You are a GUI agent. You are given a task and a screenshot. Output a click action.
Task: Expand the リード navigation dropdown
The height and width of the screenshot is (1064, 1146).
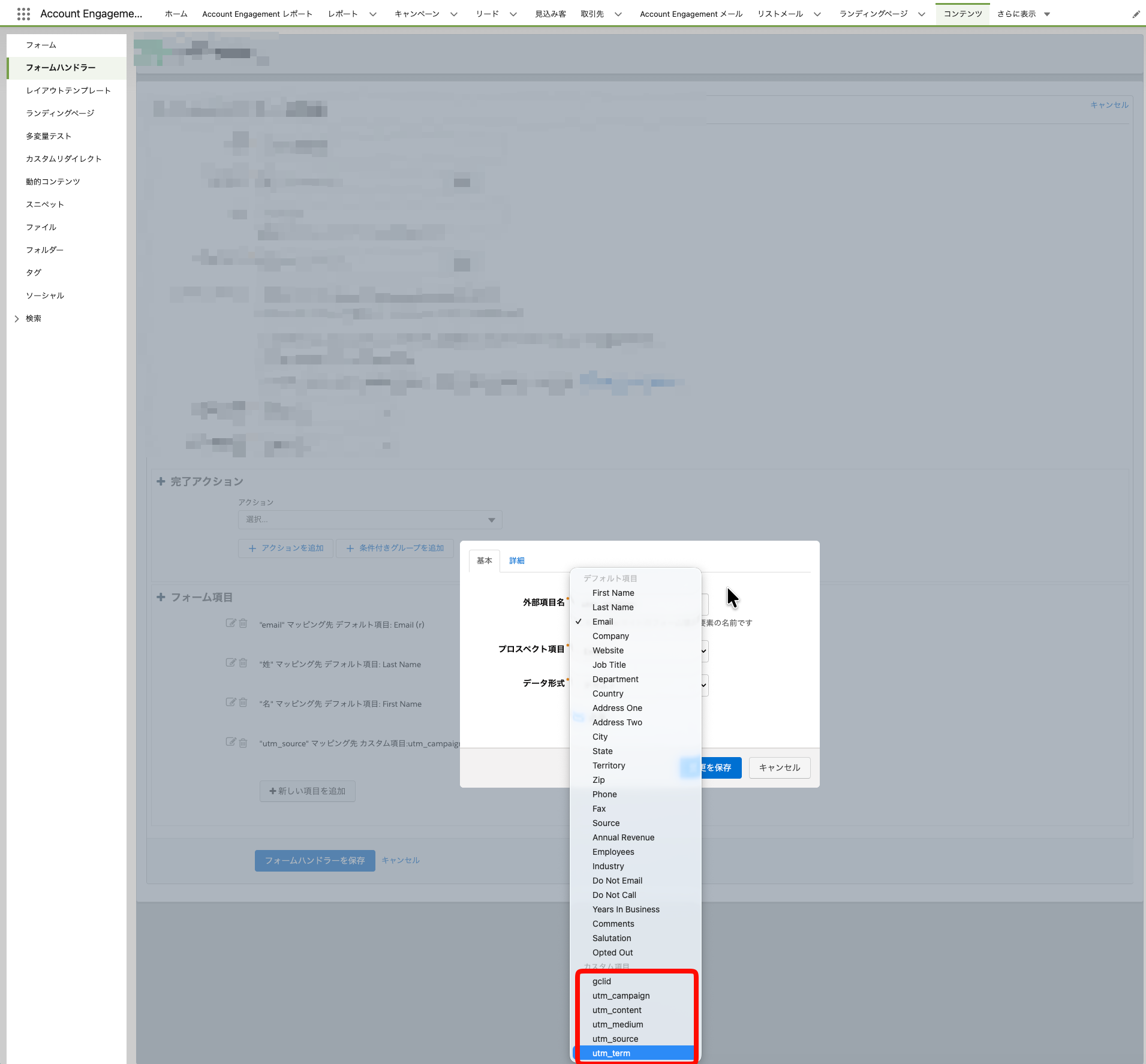click(513, 14)
